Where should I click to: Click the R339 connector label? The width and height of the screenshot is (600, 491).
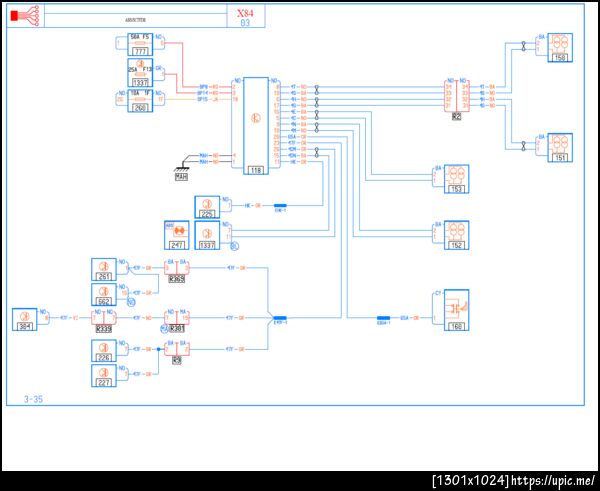(103, 328)
